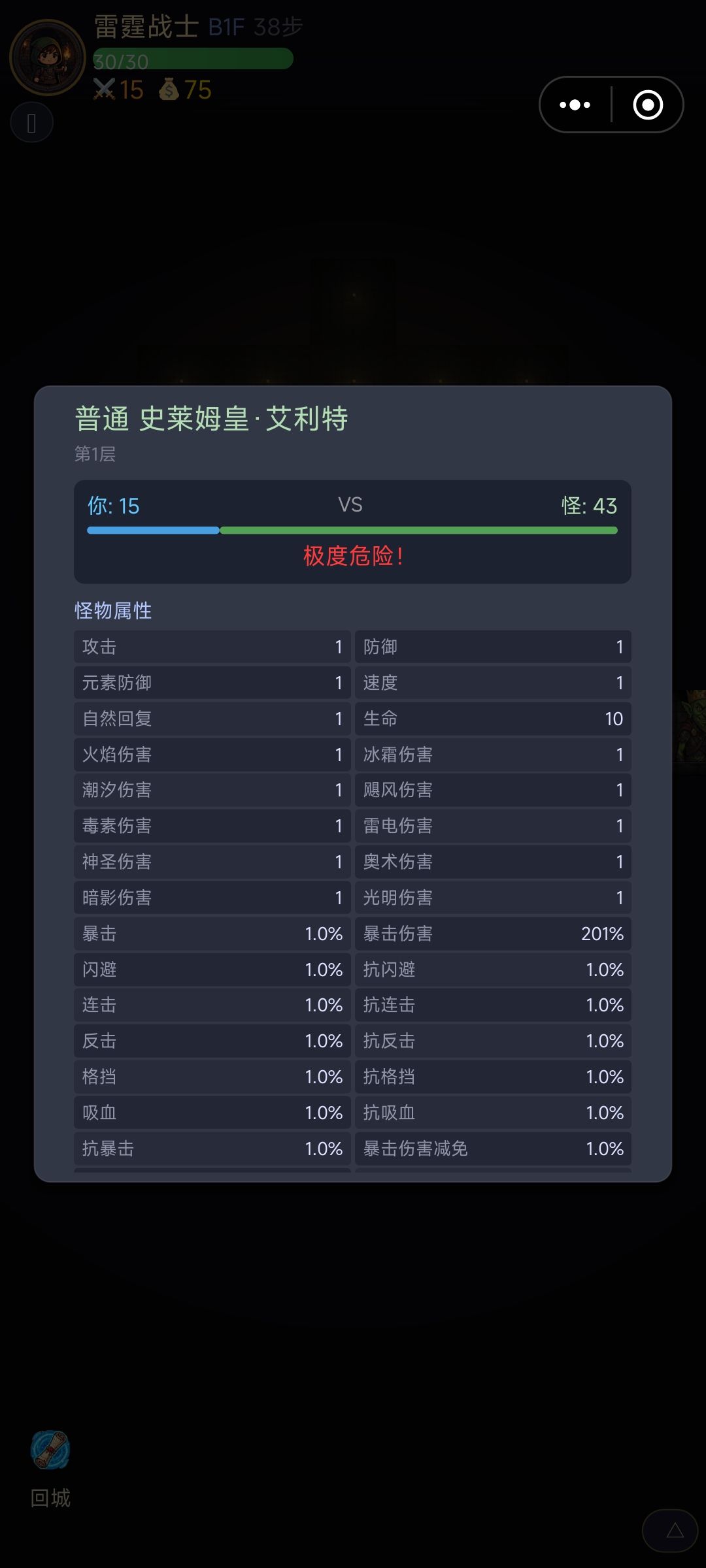Tap the crossed swords attack icon
Viewport: 706px width, 1568px height.
pyautogui.click(x=104, y=89)
